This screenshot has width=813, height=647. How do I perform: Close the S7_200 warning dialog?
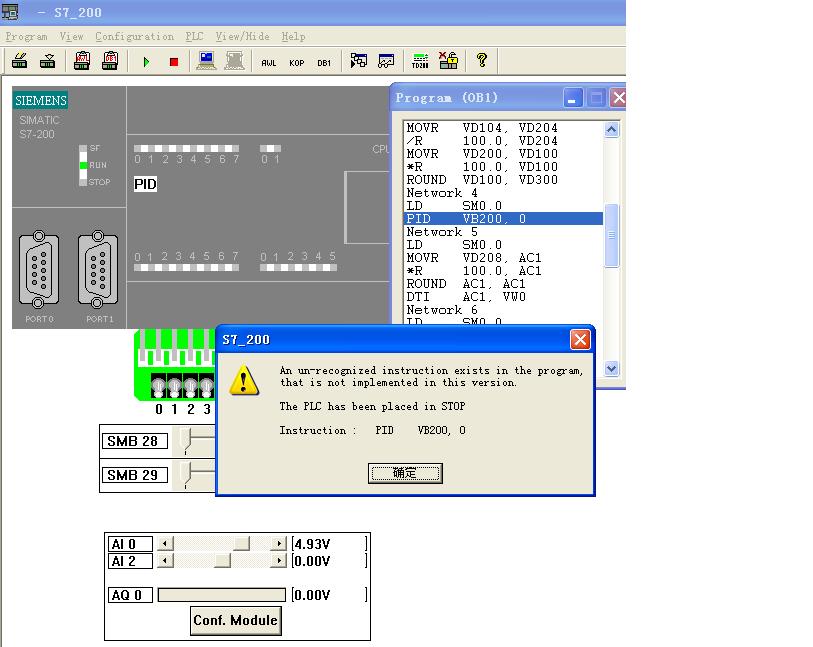pos(580,340)
